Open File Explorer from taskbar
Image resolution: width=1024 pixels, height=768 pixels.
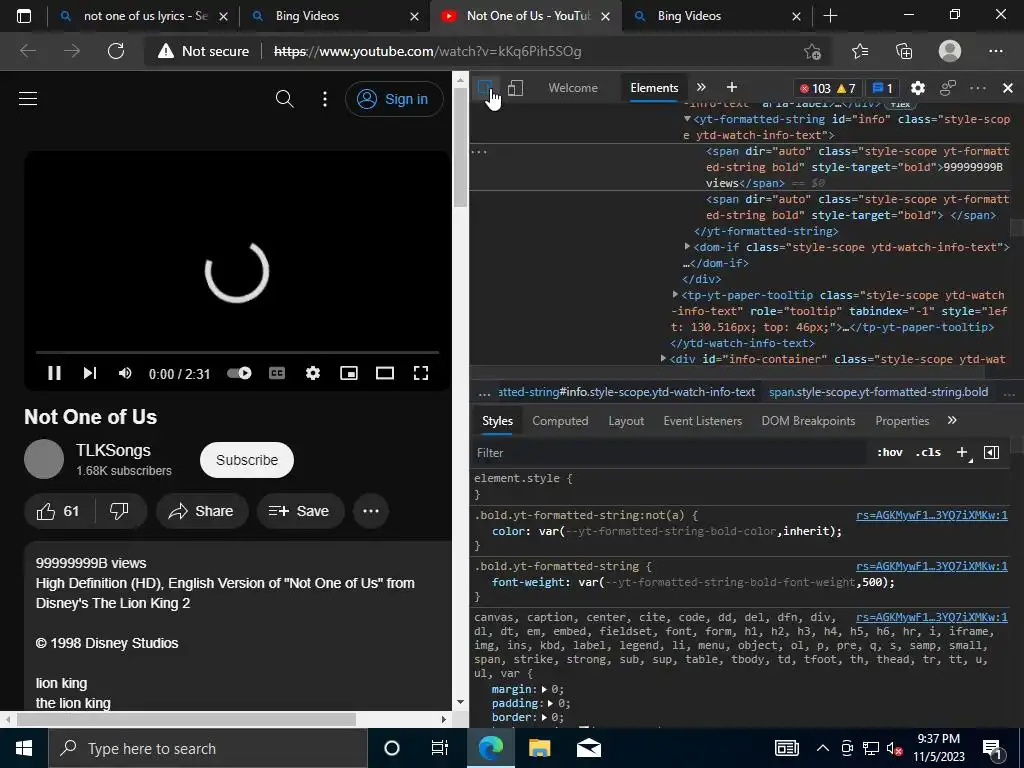[x=539, y=748]
